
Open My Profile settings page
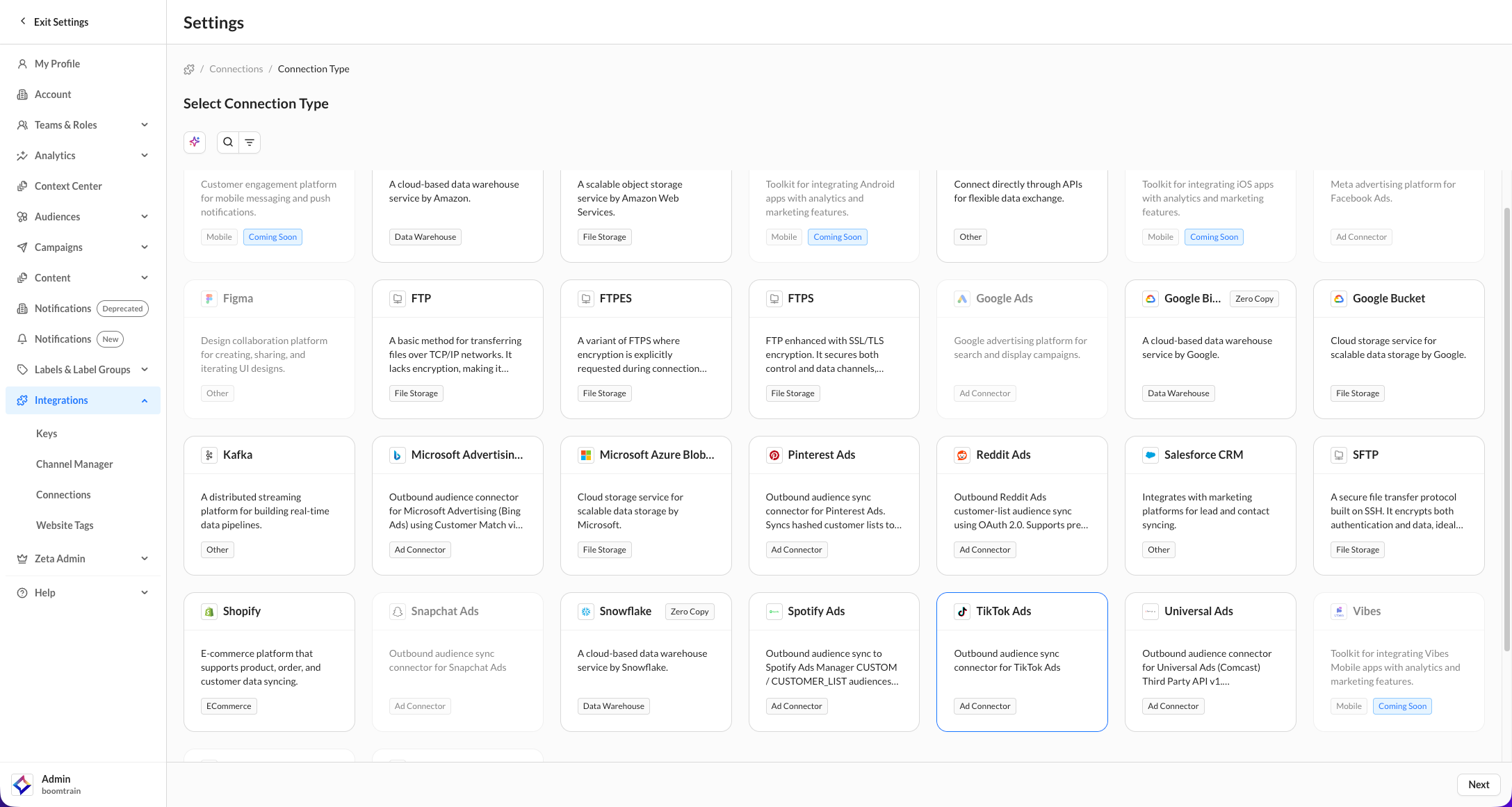point(83,64)
